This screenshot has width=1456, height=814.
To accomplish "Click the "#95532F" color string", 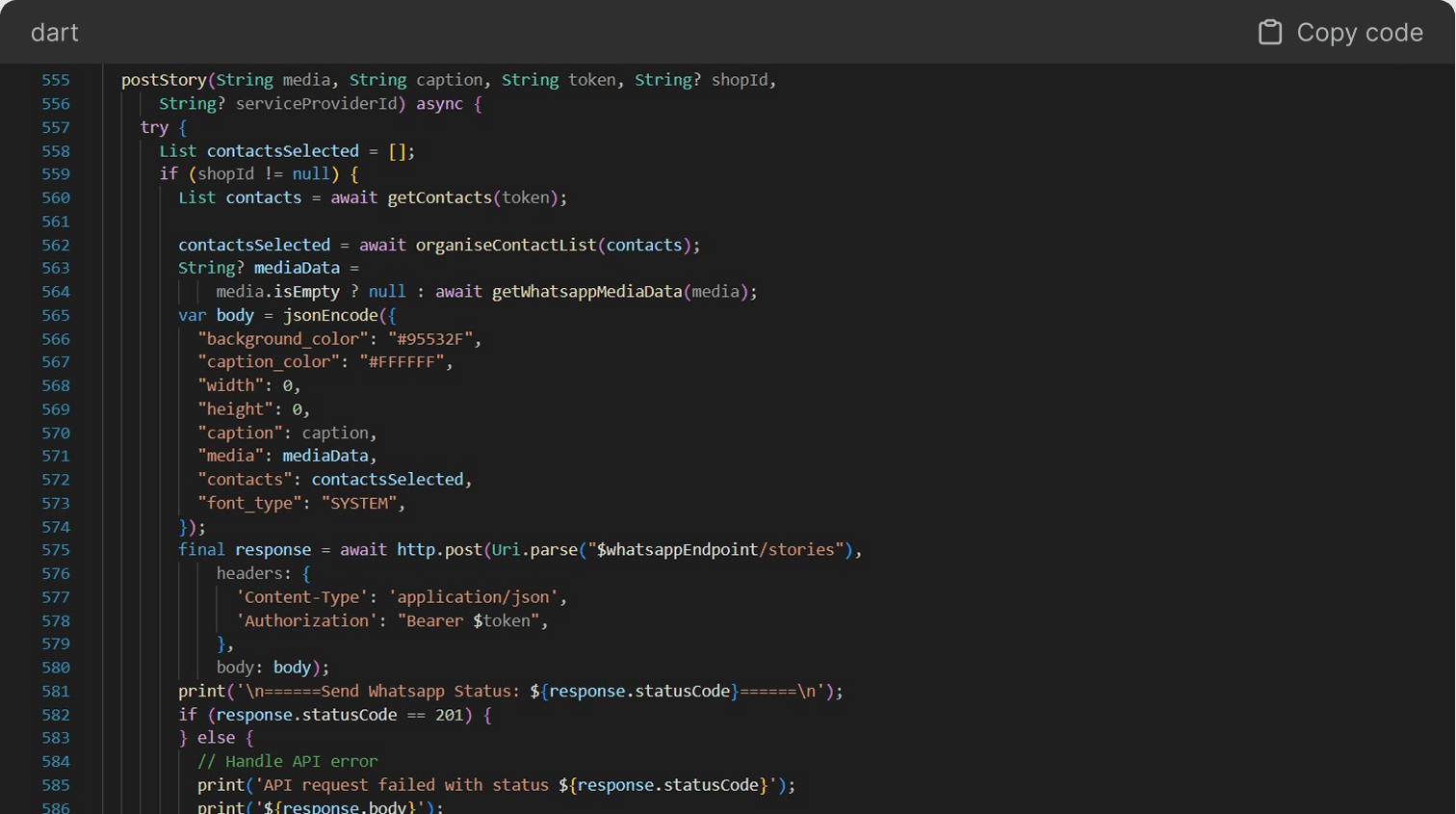I will (430, 339).
